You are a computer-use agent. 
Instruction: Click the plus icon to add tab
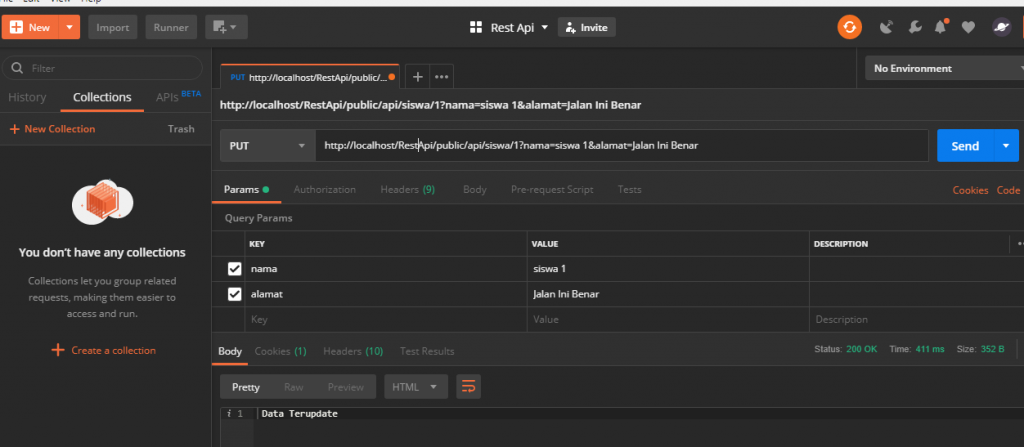pos(418,76)
